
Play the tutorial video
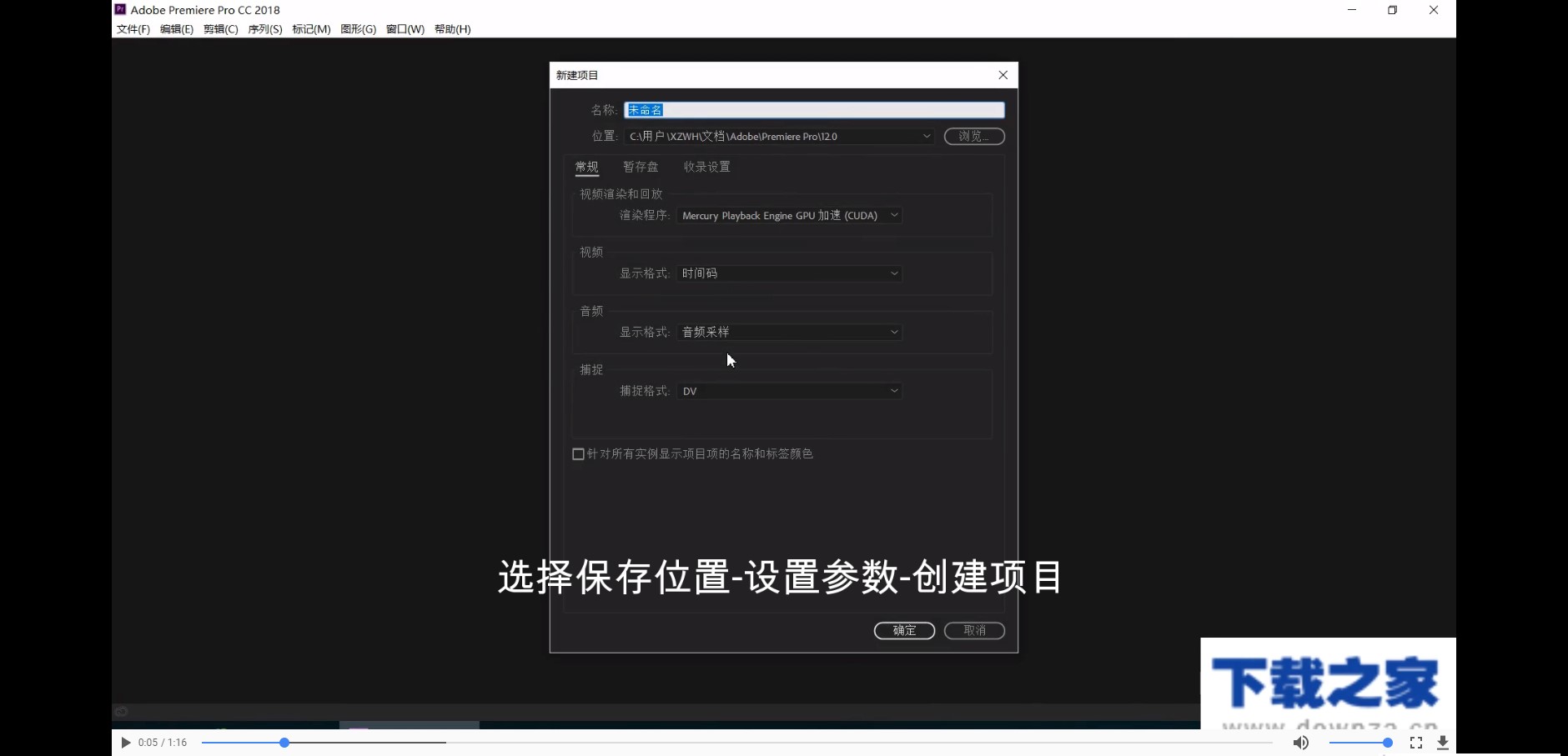124,742
